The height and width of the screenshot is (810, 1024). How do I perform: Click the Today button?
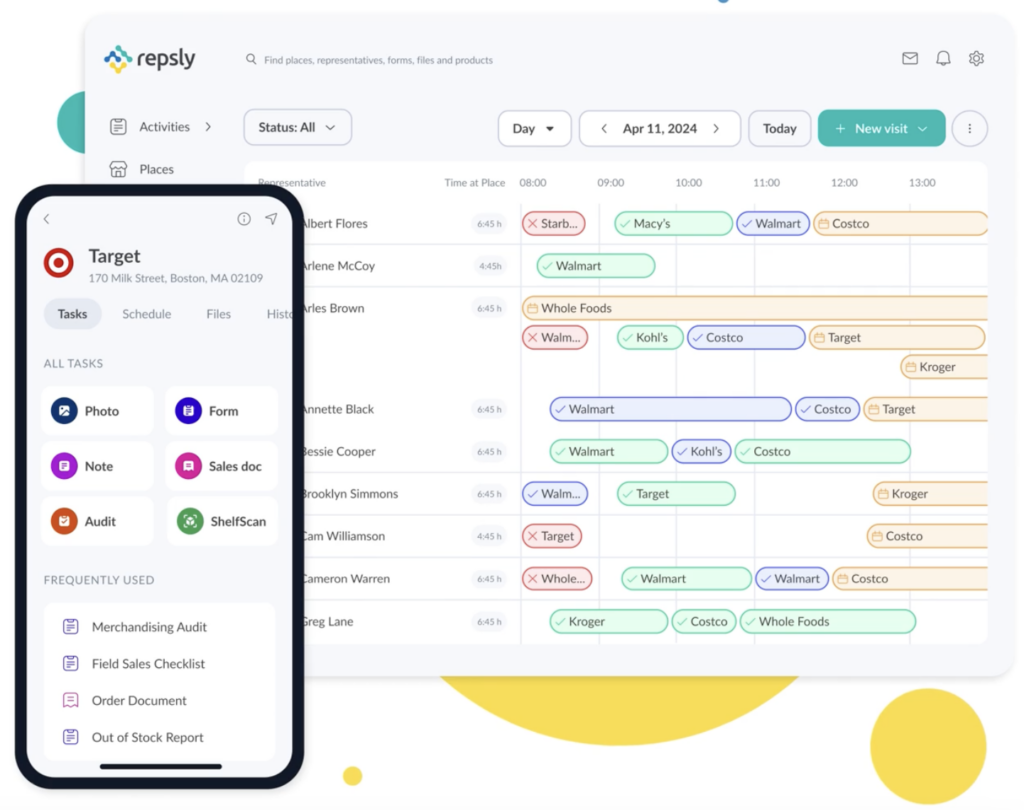tap(779, 128)
